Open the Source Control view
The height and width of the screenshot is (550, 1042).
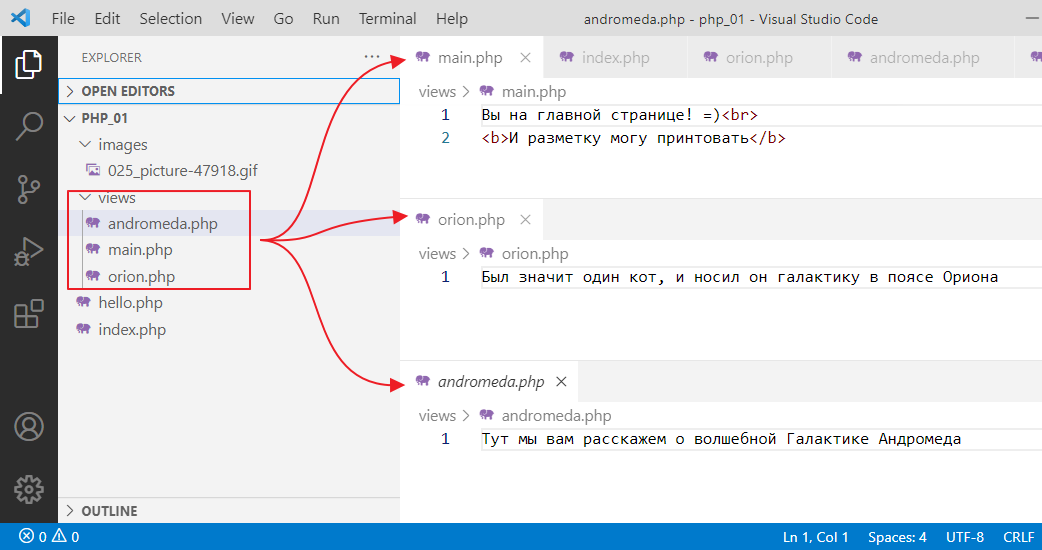coord(28,189)
